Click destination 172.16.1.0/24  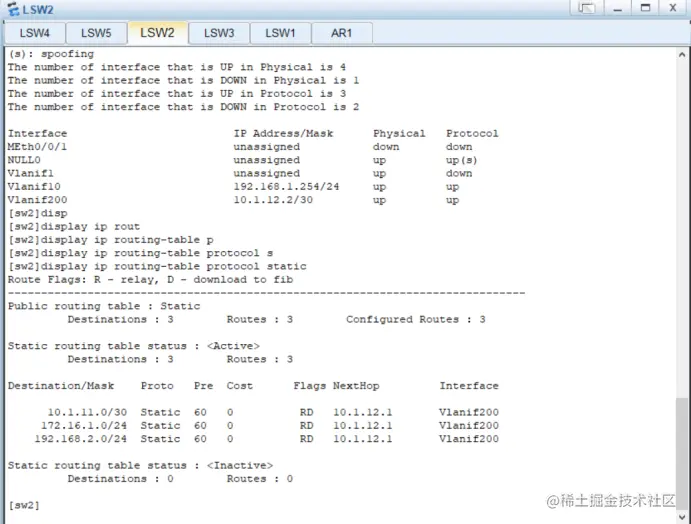84,425
